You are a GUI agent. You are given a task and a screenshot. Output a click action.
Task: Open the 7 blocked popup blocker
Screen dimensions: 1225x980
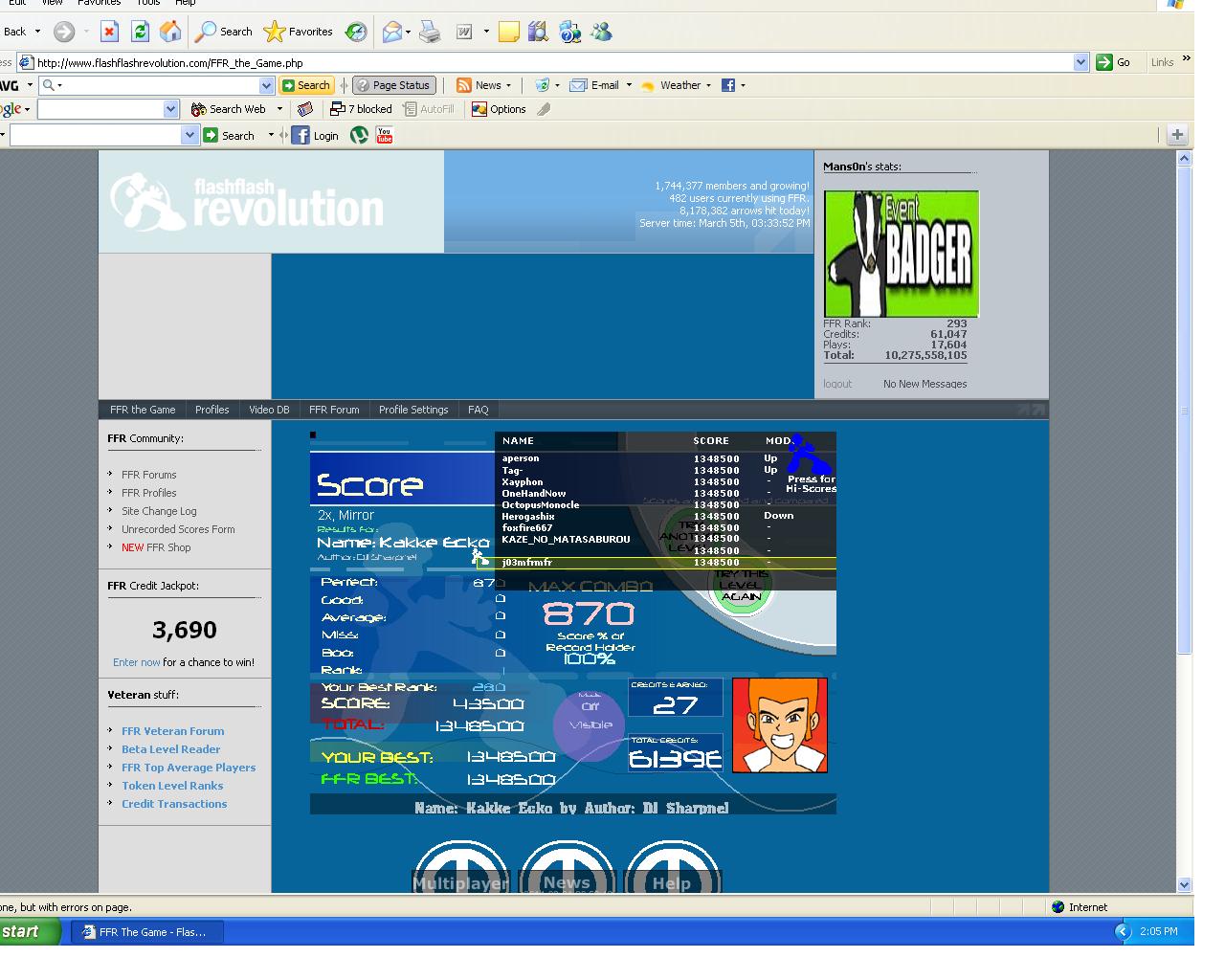pos(361,109)
